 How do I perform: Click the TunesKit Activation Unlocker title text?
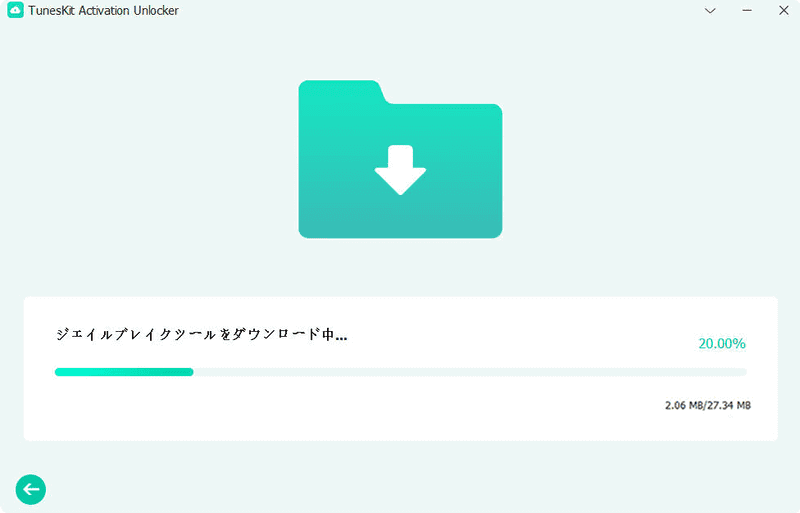(104, 10)
